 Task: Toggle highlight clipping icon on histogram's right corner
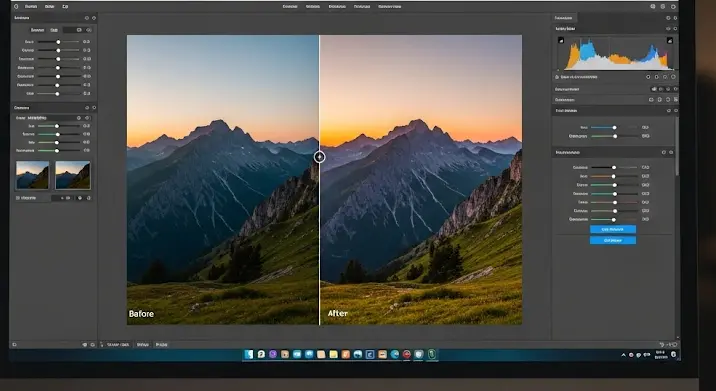[x=669, y=40]
